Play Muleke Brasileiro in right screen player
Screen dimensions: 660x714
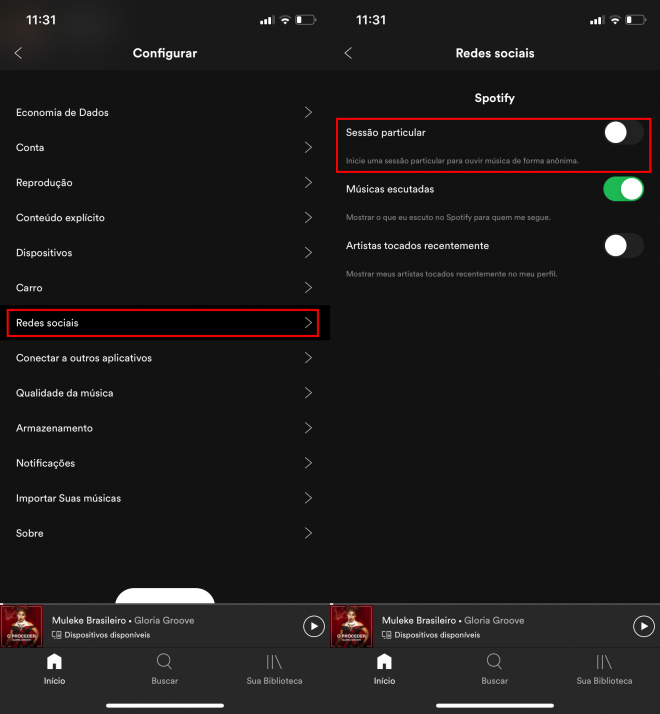click(644, 626)
